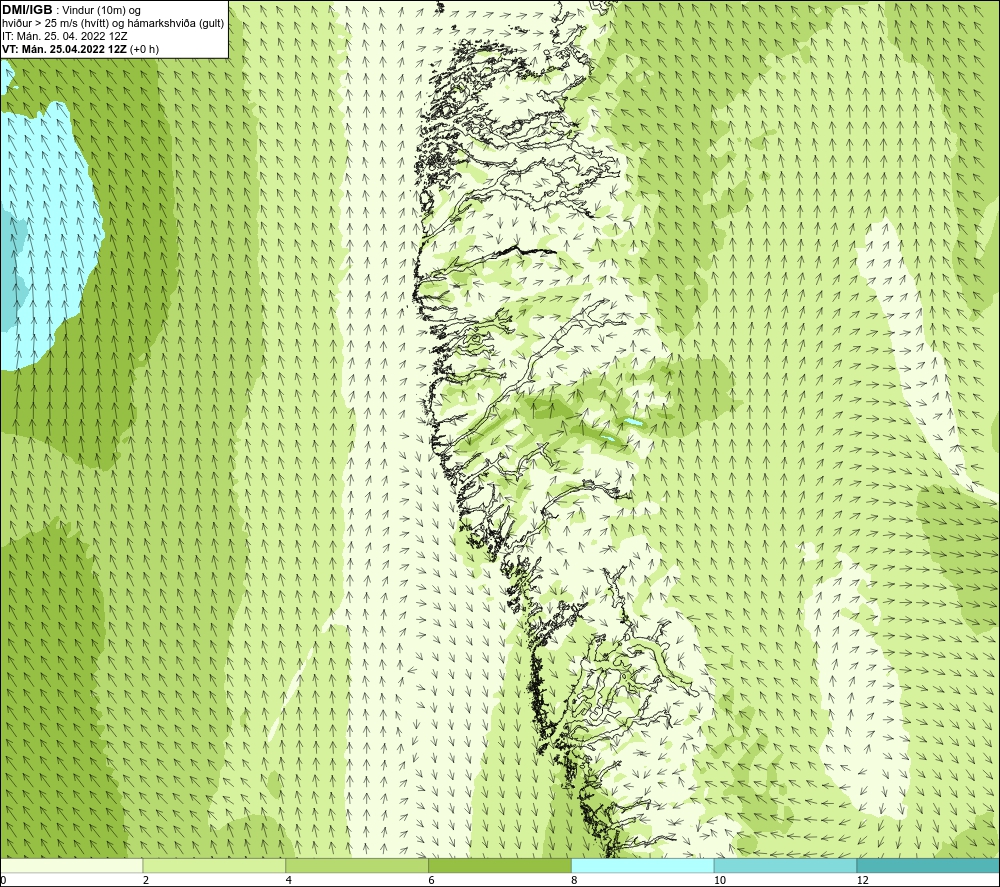Click the 'VT: Mán. 25.04.2022 12Z (+0 h)' line
The height and width of the screenshot is (887, 1000).
click(80, 48)
